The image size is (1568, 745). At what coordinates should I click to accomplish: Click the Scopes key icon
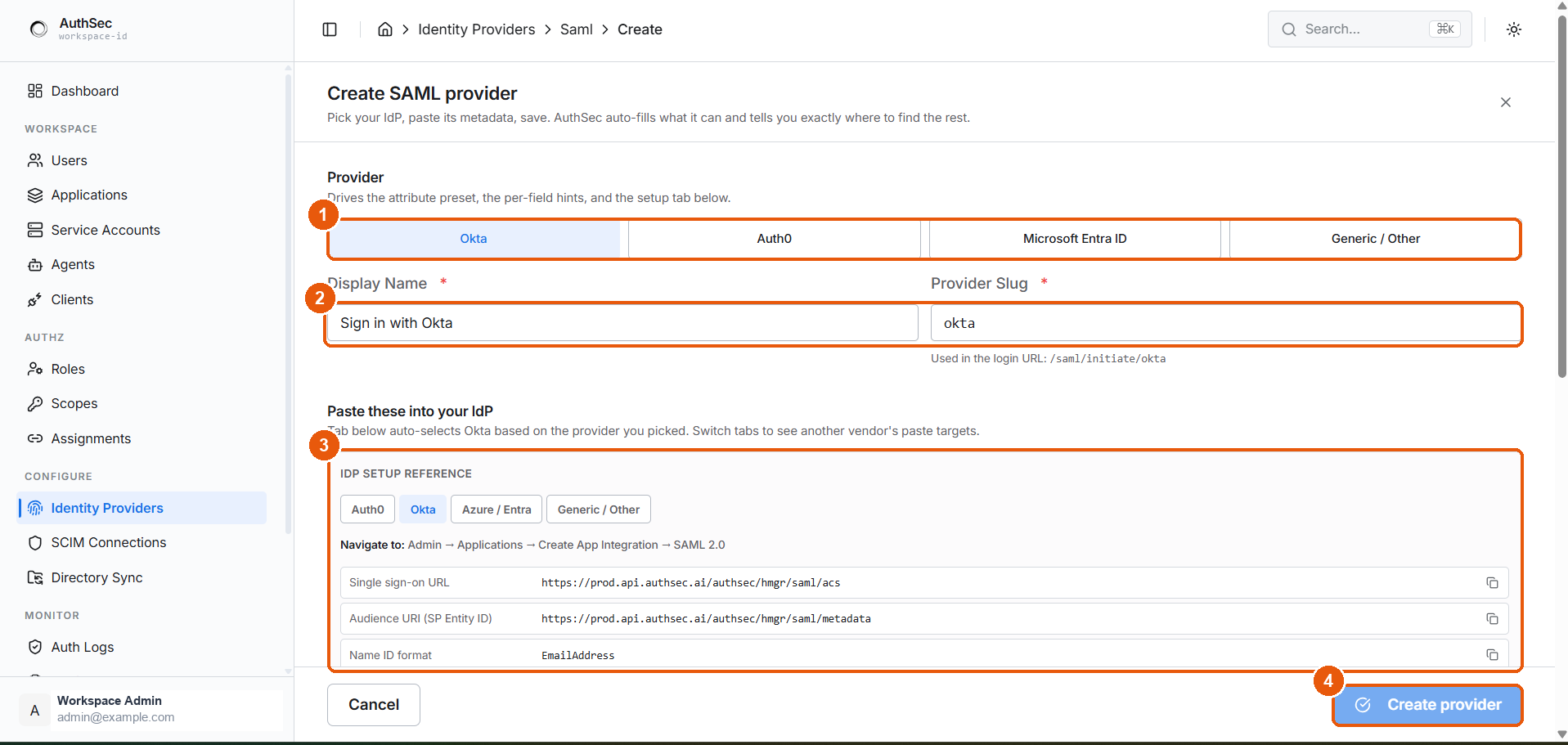click(x=35, y=404)
